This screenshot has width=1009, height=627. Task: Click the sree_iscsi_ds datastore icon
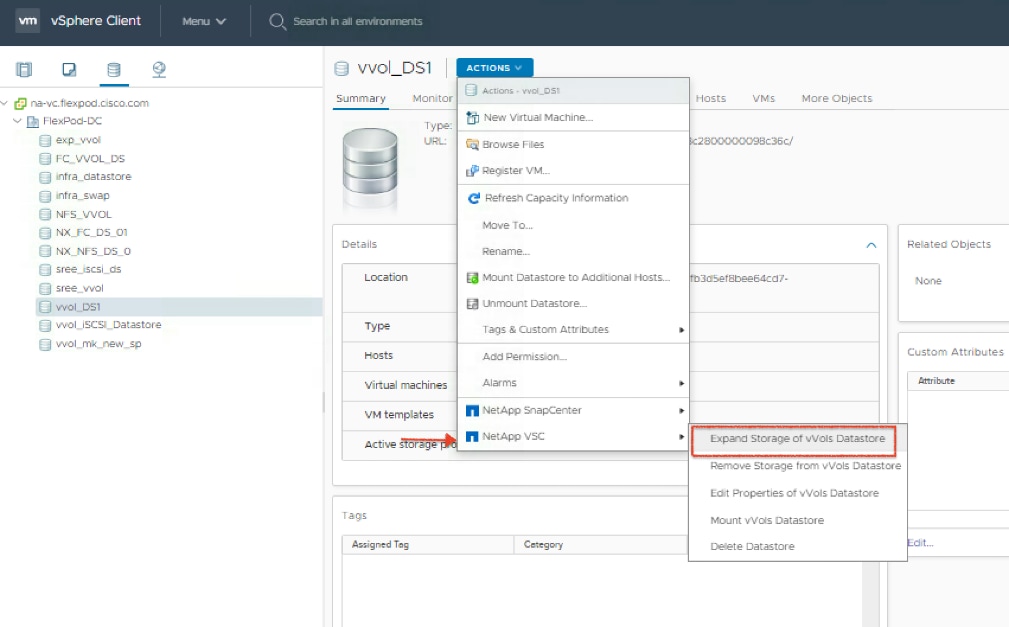coord(45,270)
